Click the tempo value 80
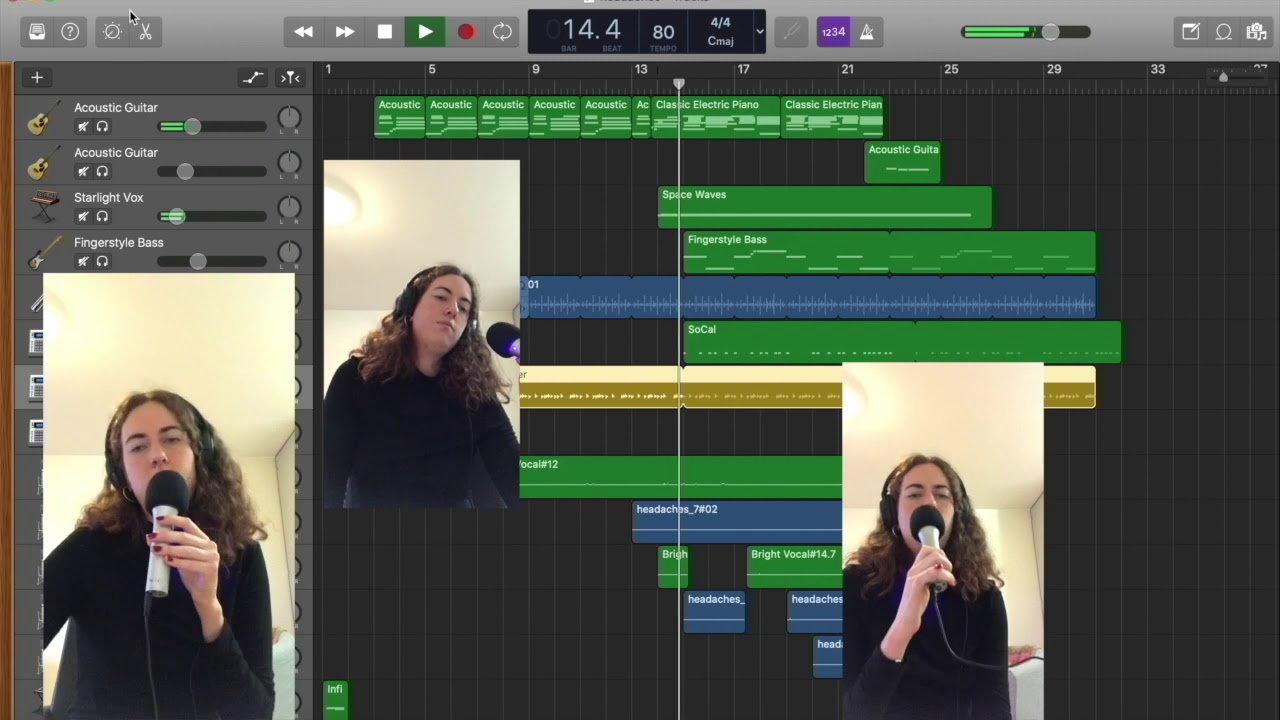The width and height of the screenshot is (1280, 720). click(x=663, y=32)
